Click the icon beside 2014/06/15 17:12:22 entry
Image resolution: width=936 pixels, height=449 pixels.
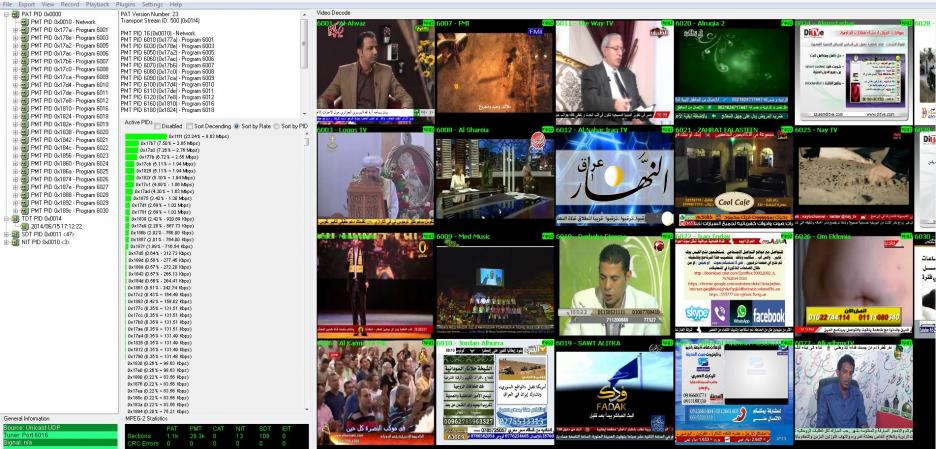[x=24, y=226]
